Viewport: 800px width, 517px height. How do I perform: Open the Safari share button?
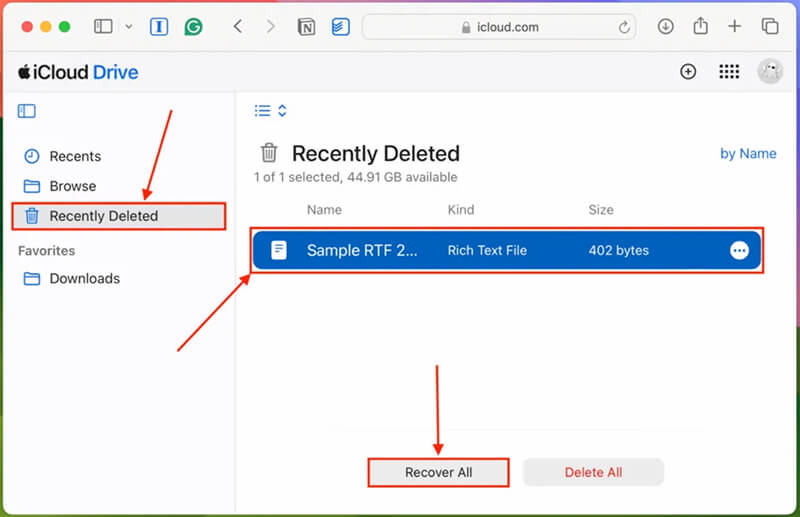click(x=701, y=26)
